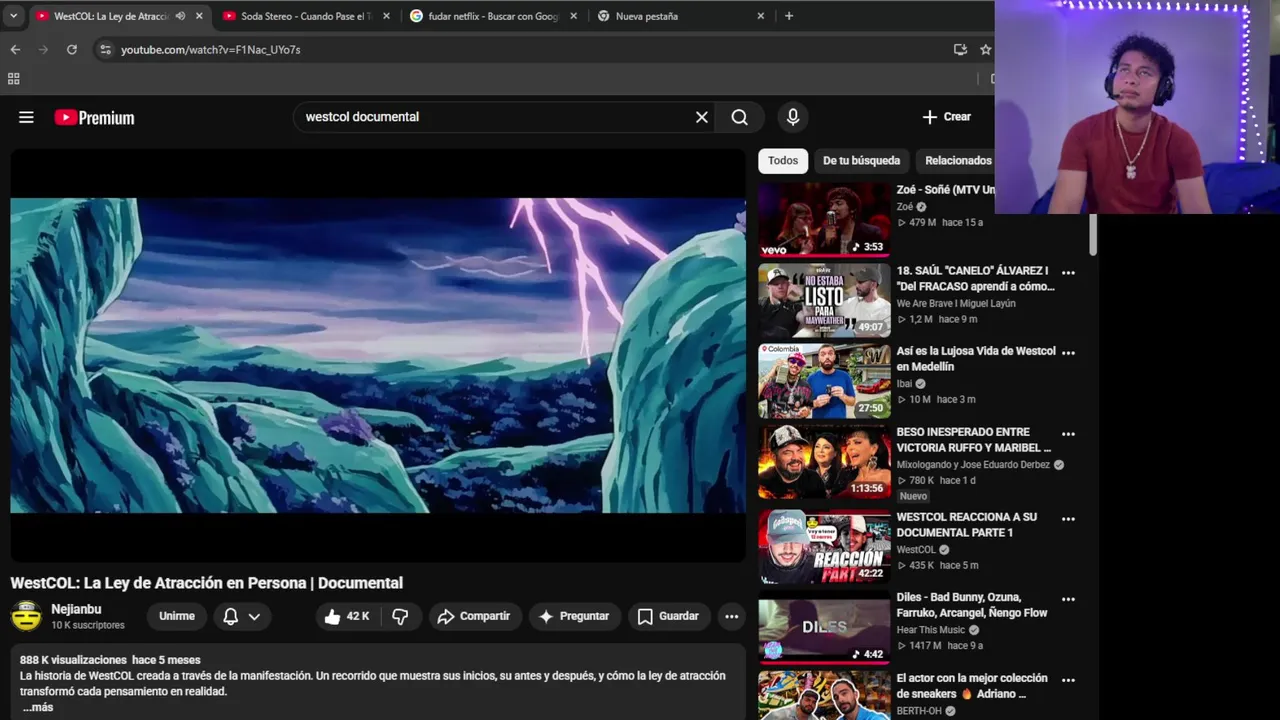
Task: Open options for Diles - Bad Bunny video
Action: (x=1068, y=599)
